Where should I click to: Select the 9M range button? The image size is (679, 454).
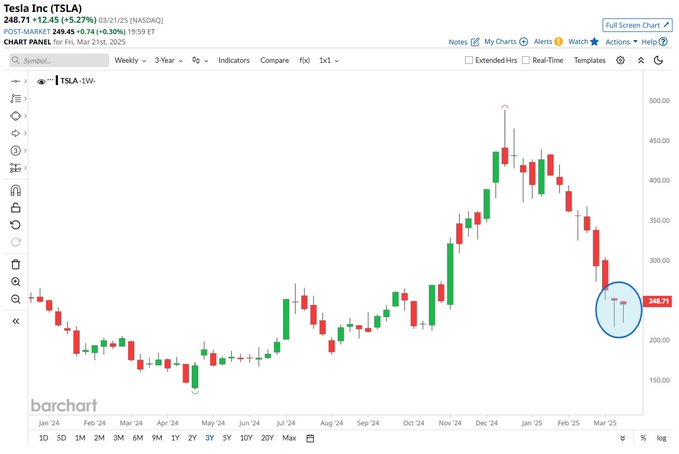(x=157, y=438)
